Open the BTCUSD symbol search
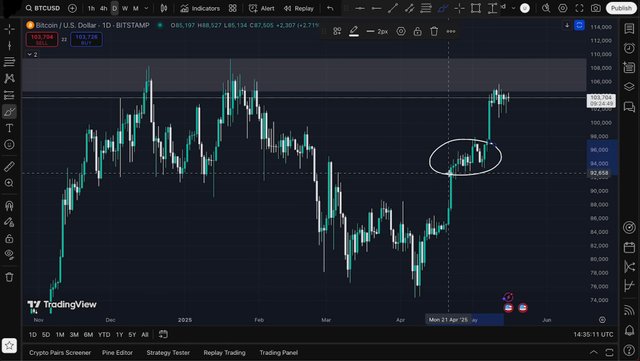This screenshot has width=640, height=361. (x=42, y=8)
